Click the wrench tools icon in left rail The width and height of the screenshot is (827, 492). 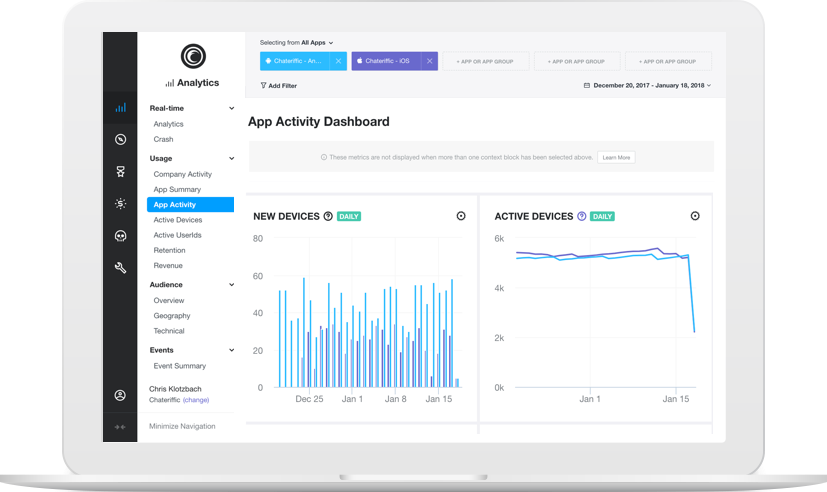[x=120, y=268]
